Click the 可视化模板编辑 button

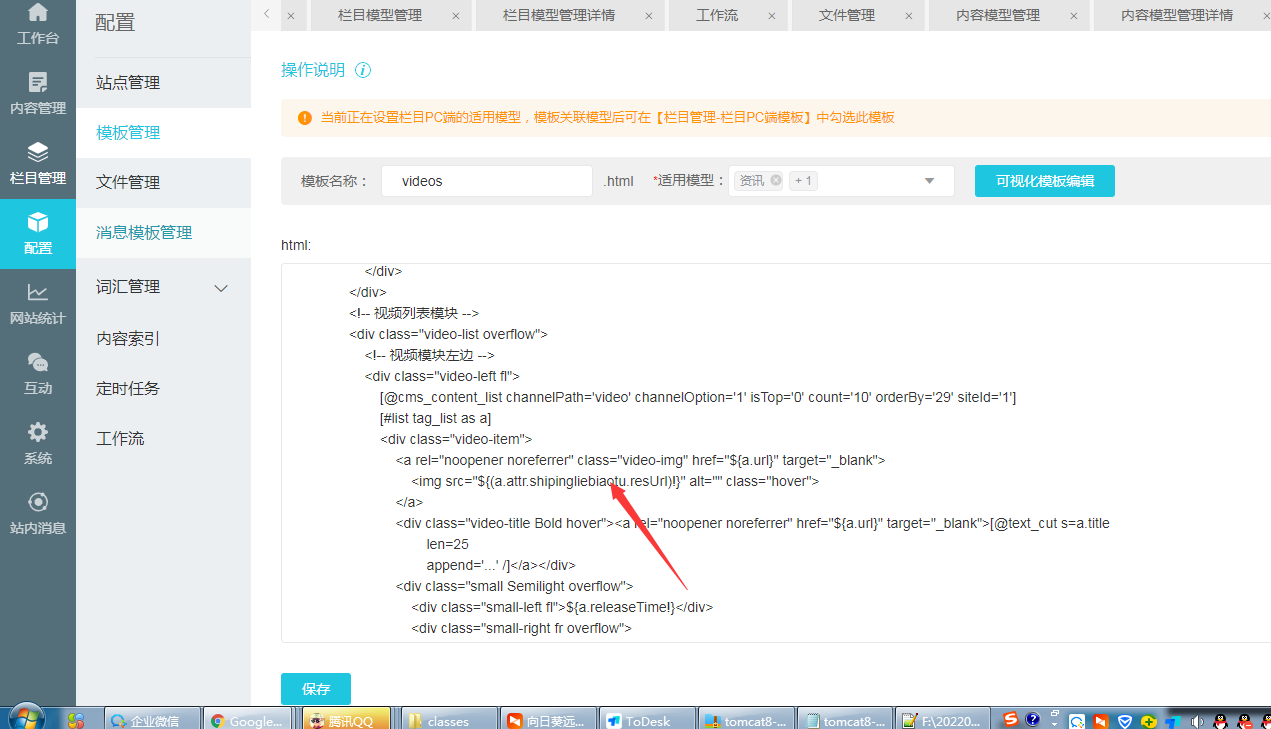pos(1044,181)
